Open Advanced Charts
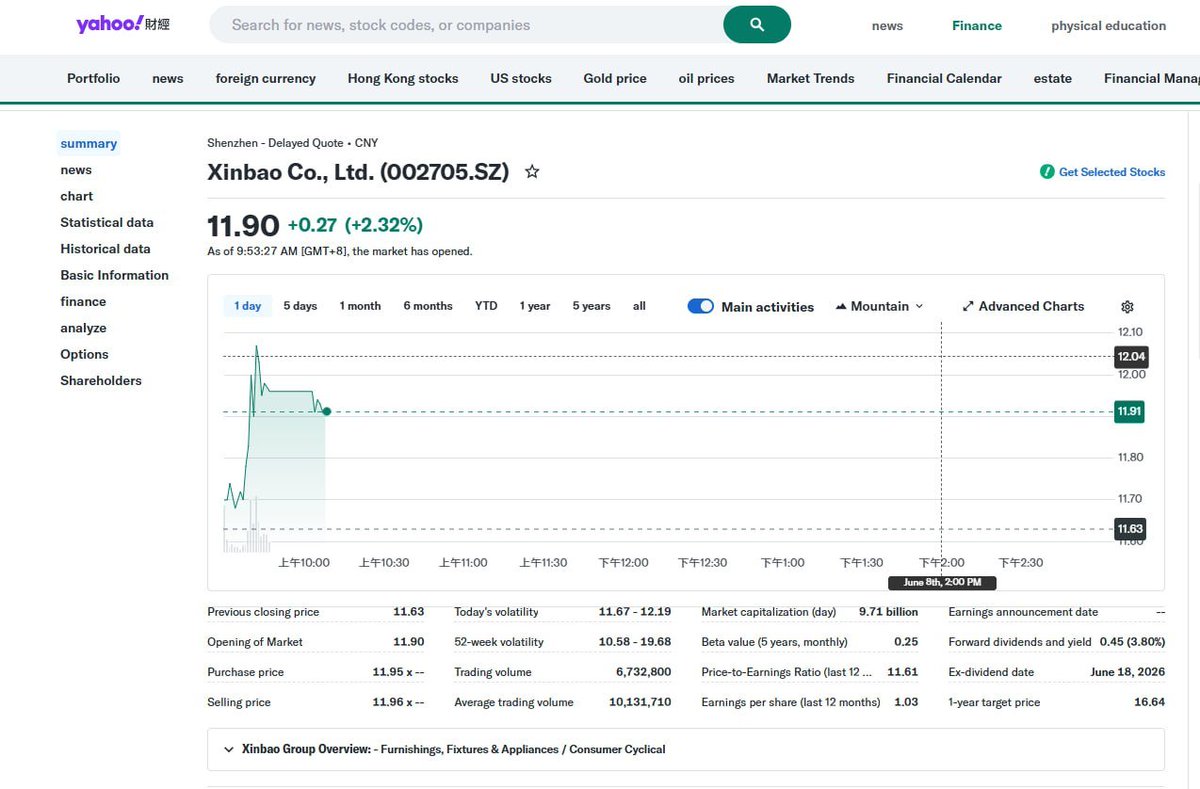 [x=1023, y=307]
